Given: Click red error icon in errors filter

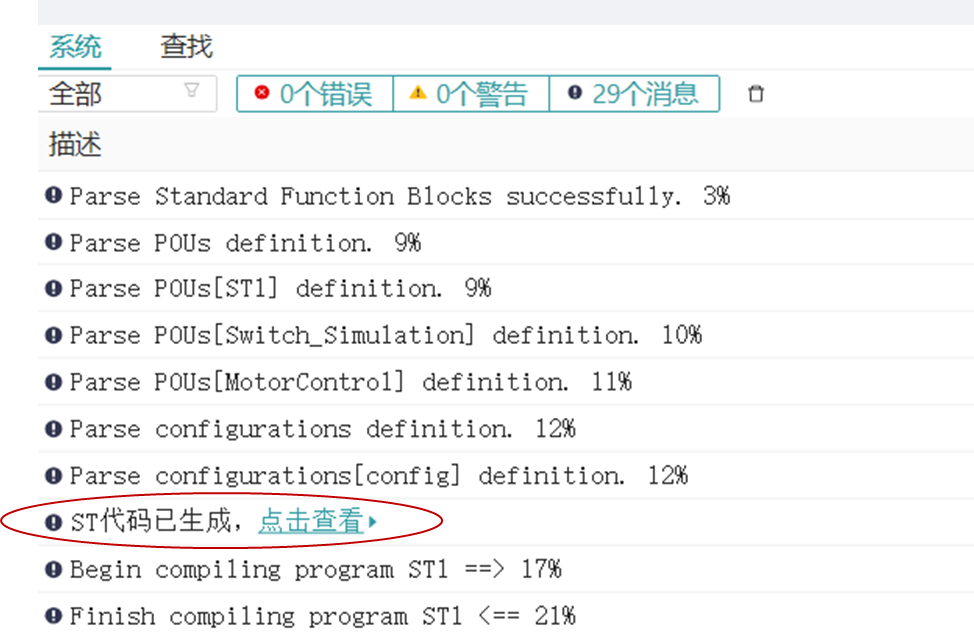Looking at the screenshot, I should (262, 93).
